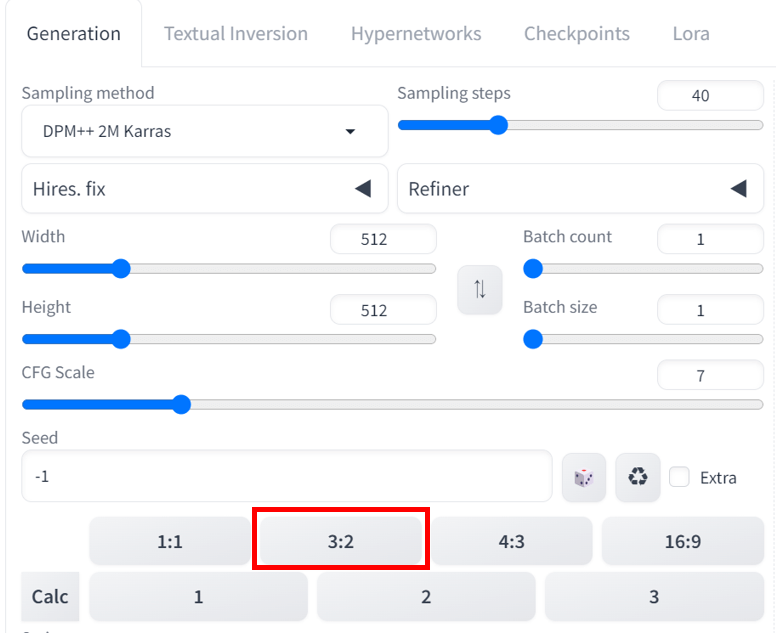
Task: Select the 1:1 aspect ratio button
Action: (170, 541)
